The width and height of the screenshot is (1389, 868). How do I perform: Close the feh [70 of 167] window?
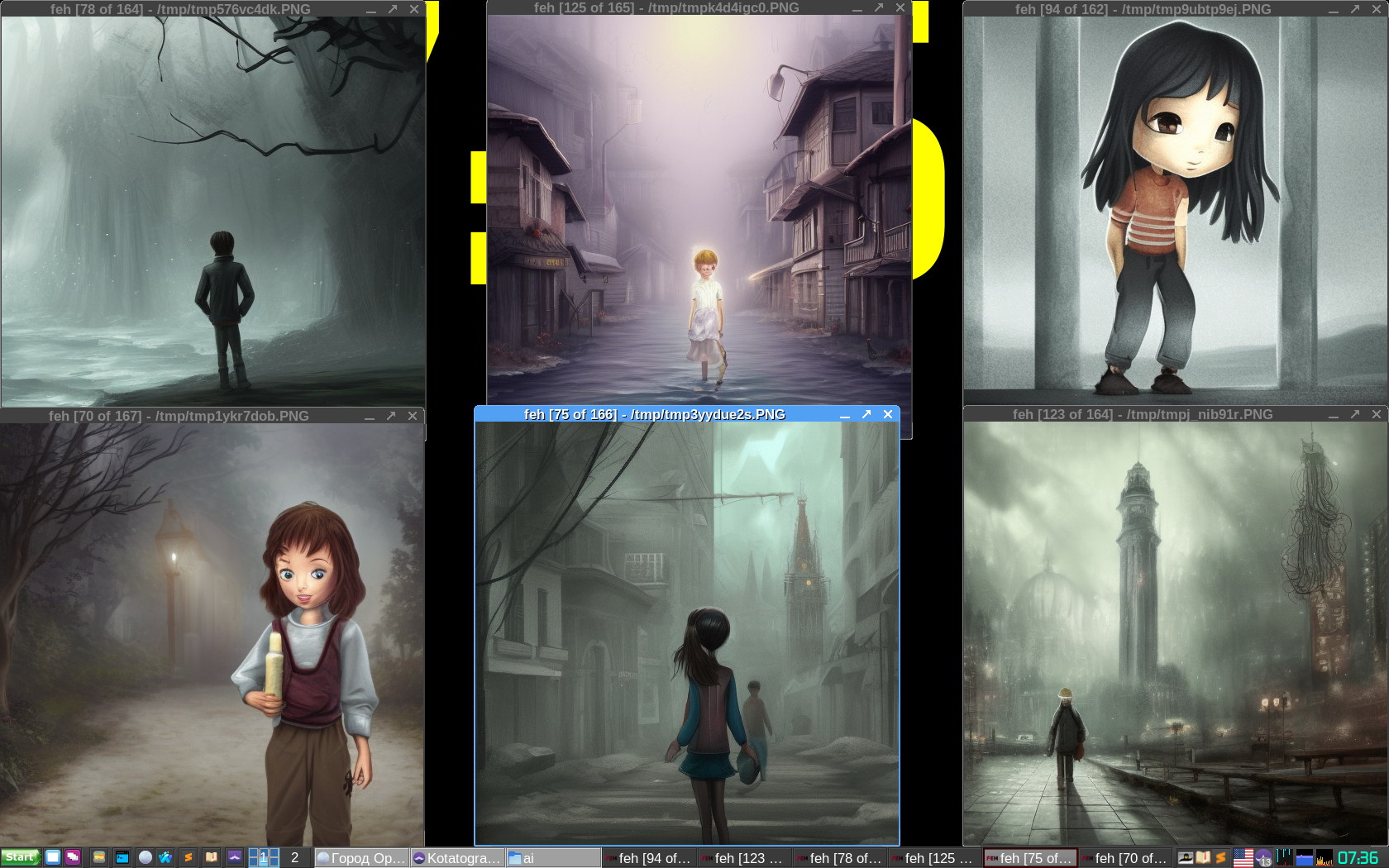(413, 416)
